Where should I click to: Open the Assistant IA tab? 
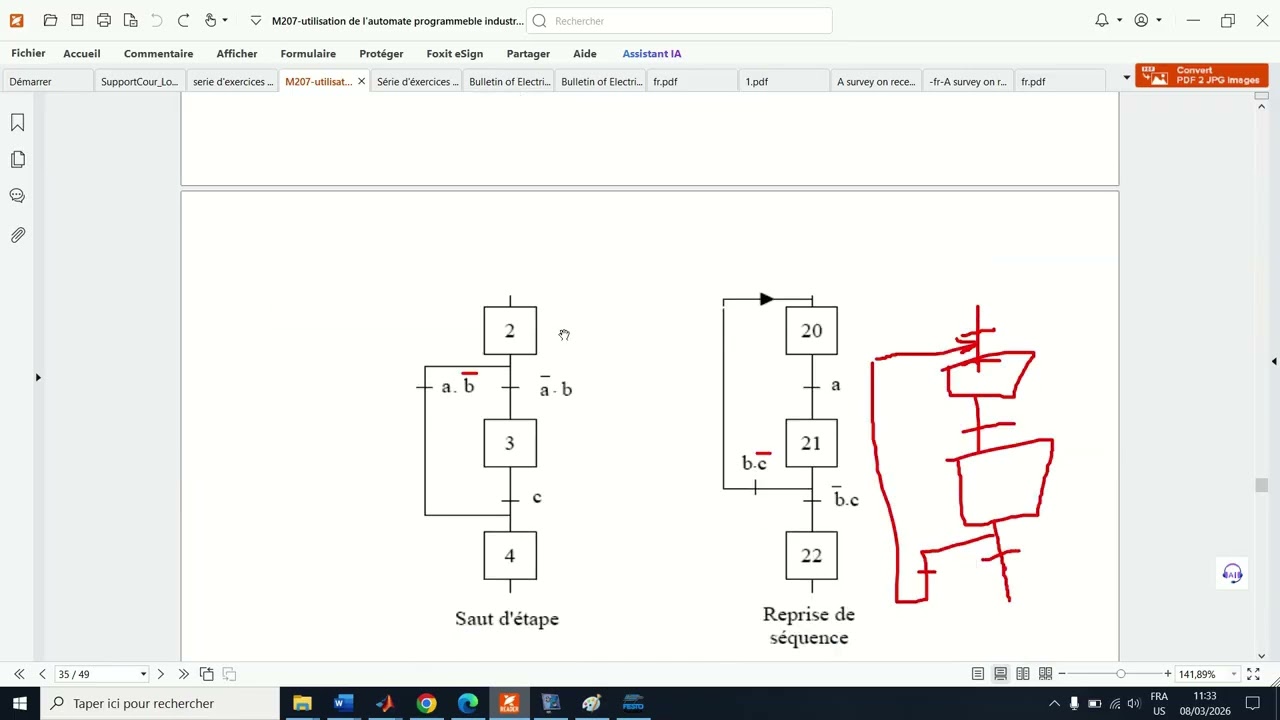tap(652, 54)
